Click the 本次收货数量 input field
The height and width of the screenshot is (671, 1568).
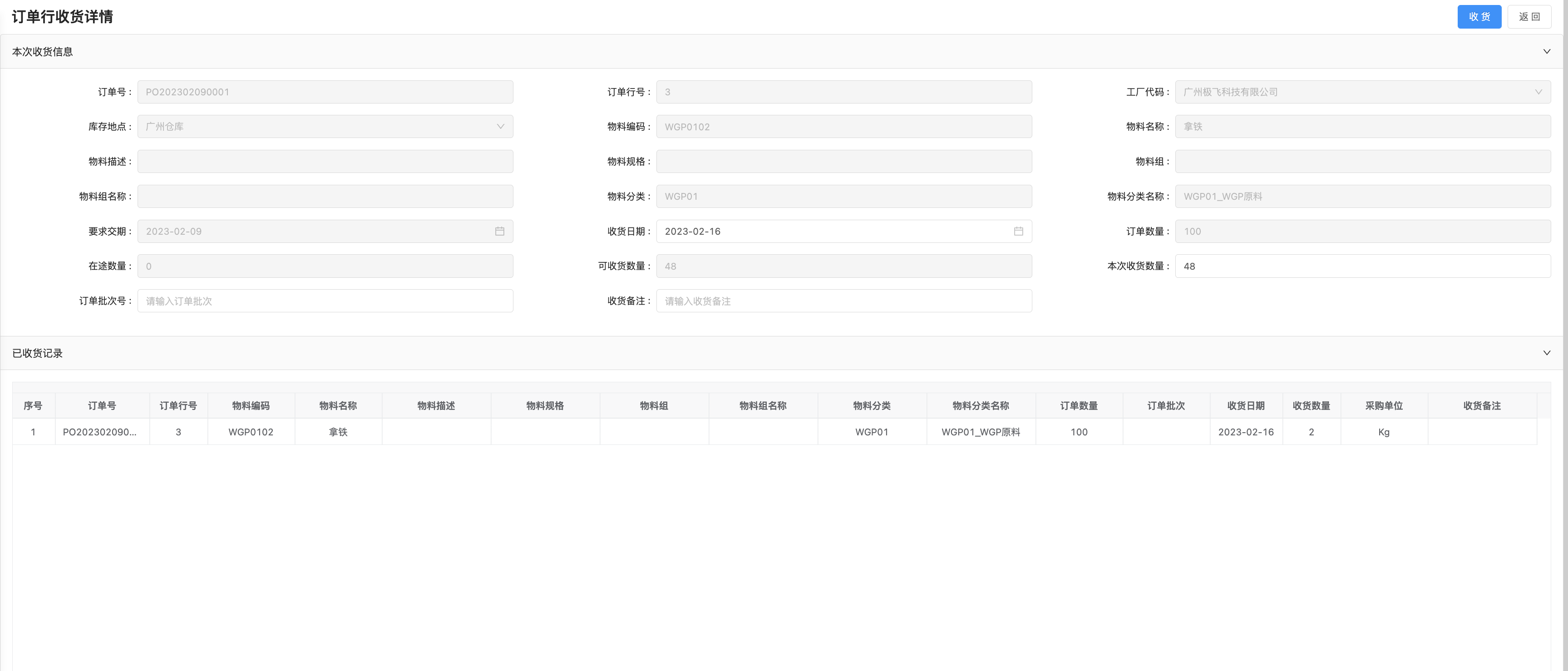(x=1362, y=266)
